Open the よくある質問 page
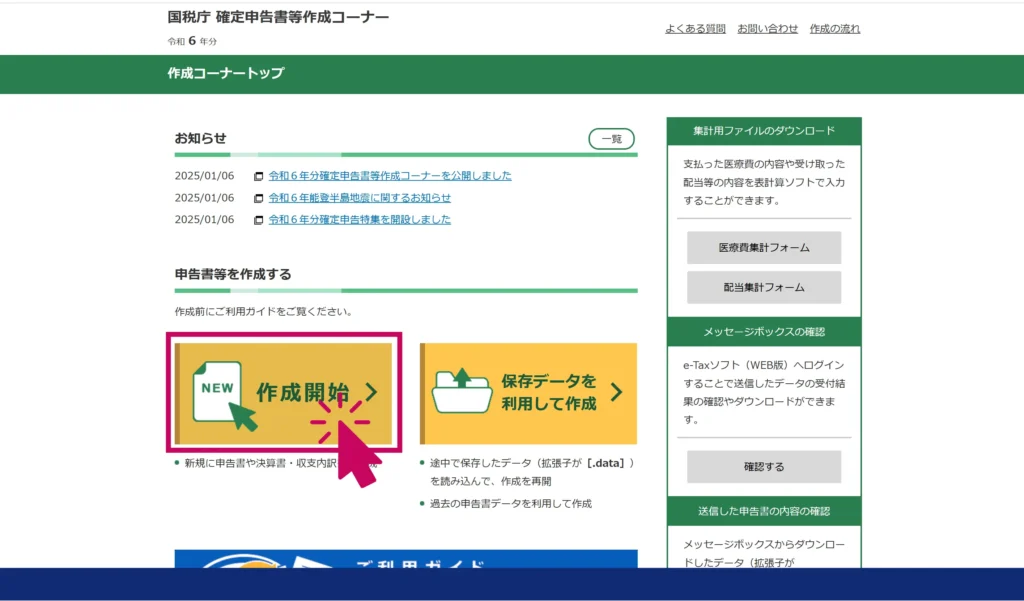 695,28
